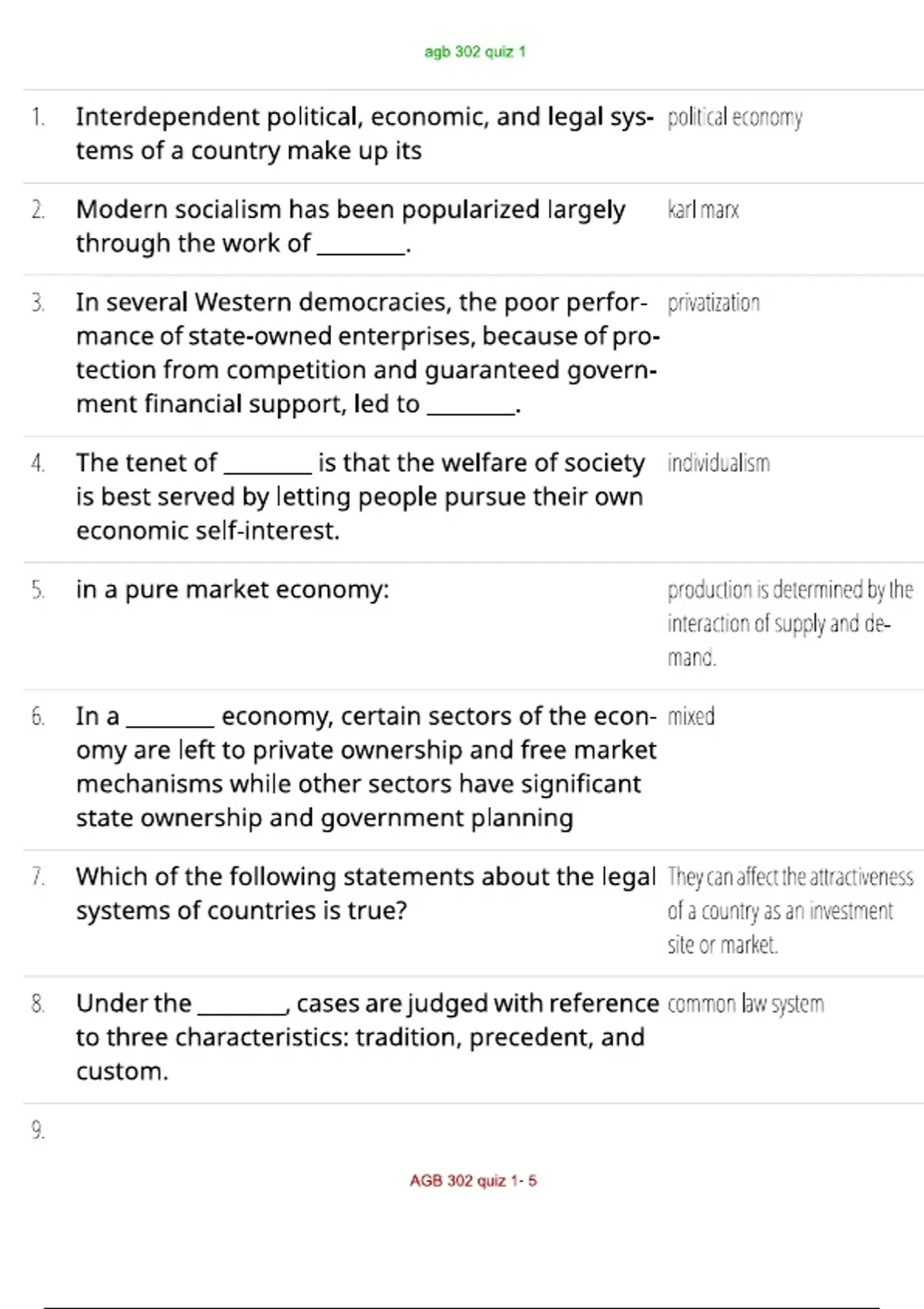The height and width of the screenshot is (1309, 924).
Task: Click question 1 about interdependent political systems
Action: [x=363, y=134]
